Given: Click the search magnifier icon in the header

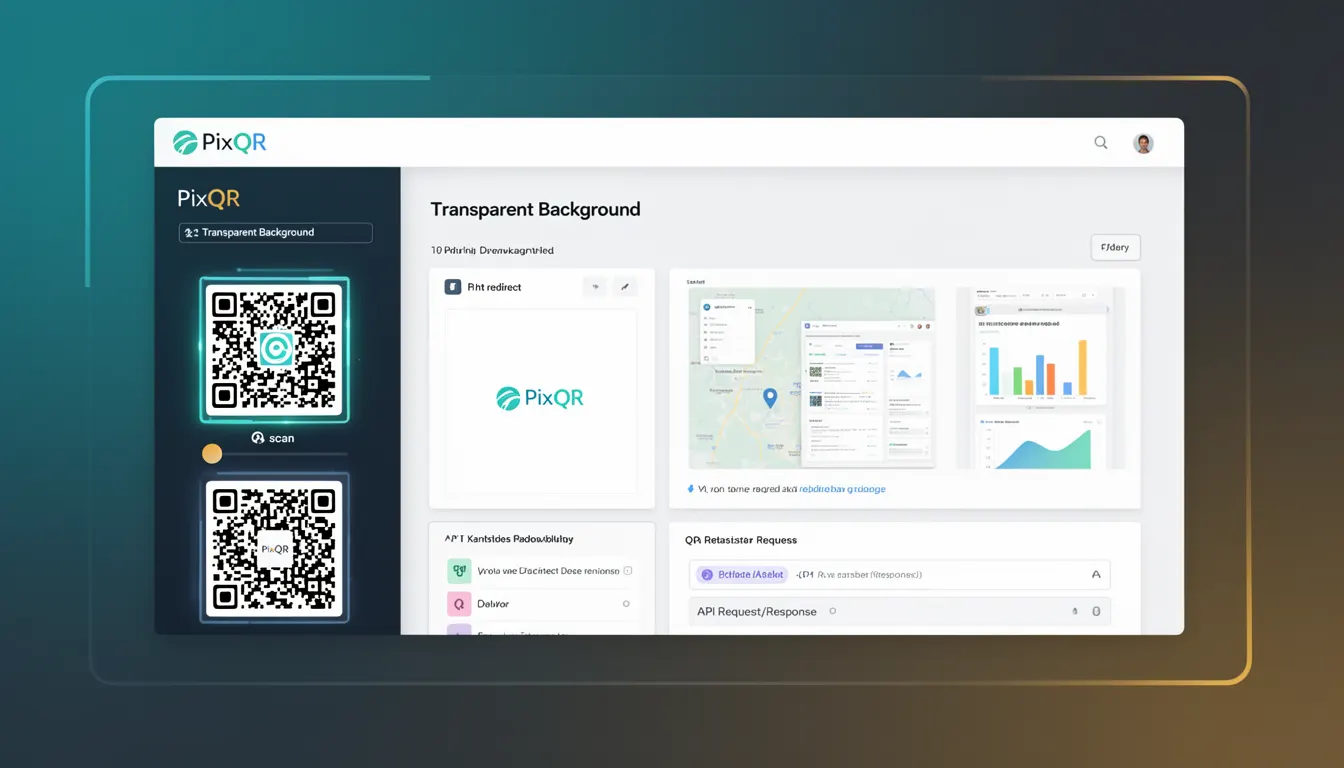Looking at the screenshot, I should coord(1101,143).
